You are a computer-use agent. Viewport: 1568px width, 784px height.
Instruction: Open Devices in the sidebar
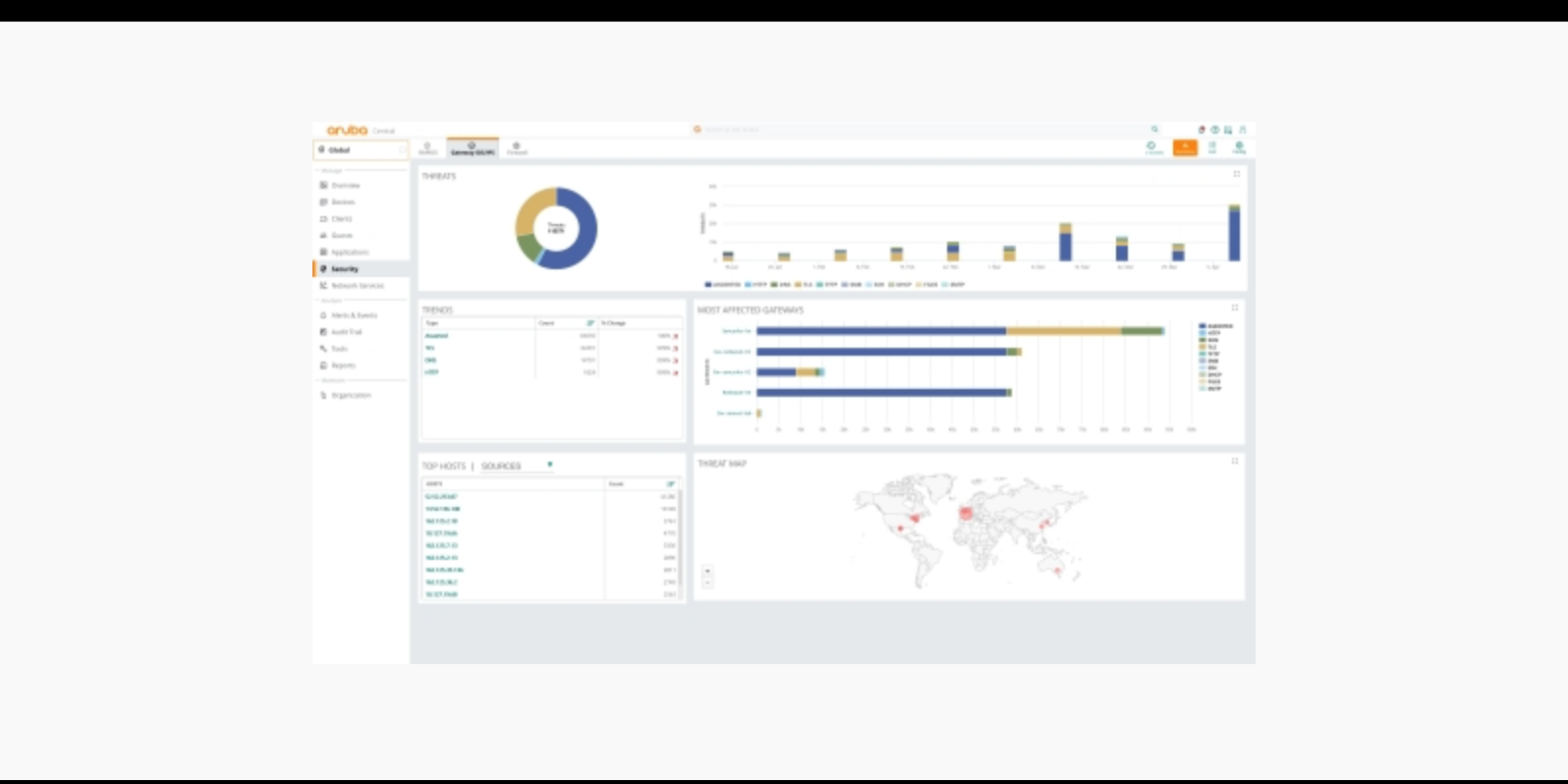click(x=360, y=202)
